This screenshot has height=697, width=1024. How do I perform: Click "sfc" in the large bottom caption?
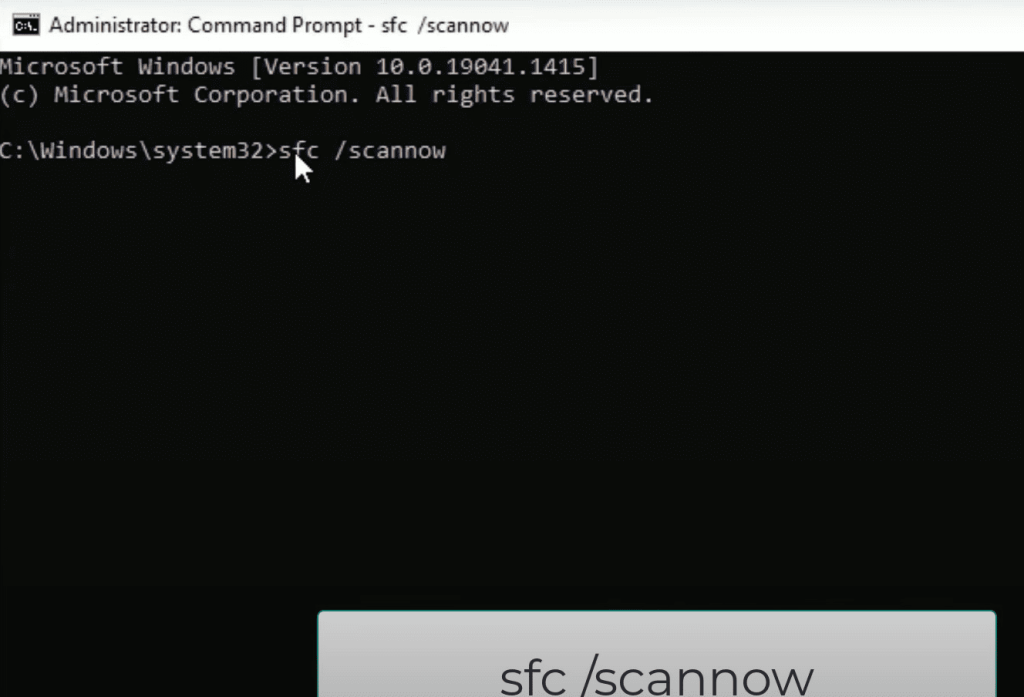(533, 678)
